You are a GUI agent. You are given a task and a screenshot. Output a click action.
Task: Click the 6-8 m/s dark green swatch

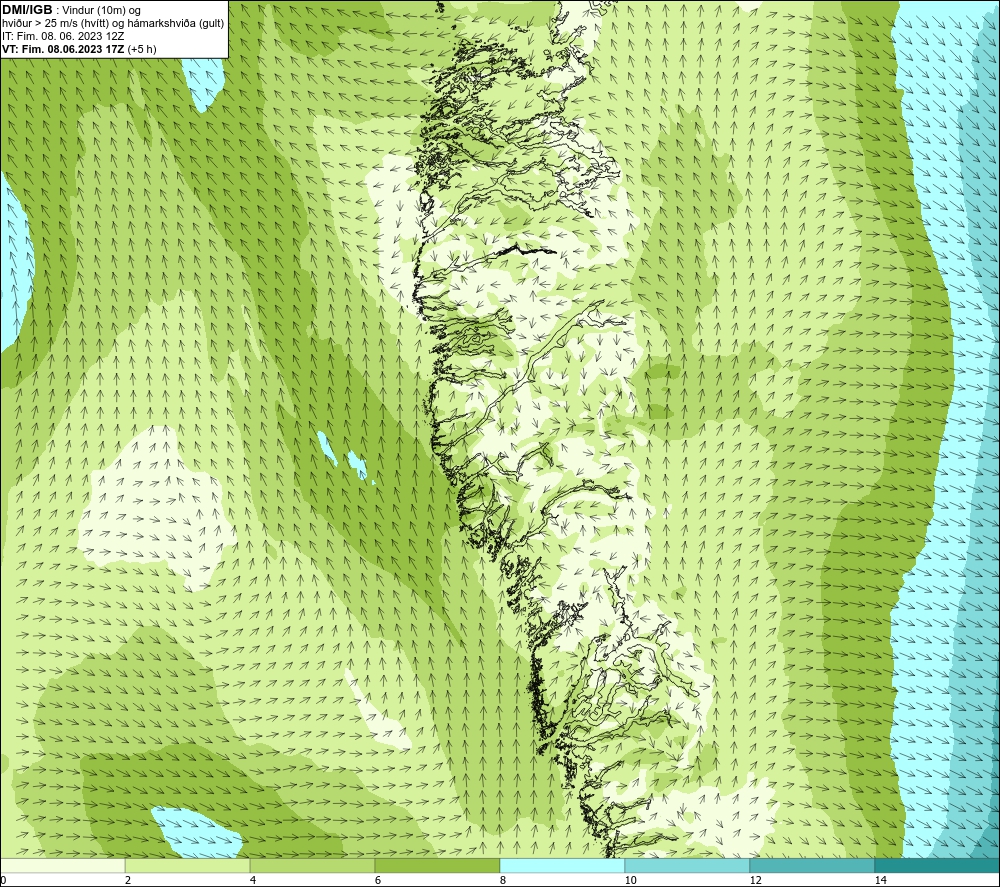(x=438, y=866)
